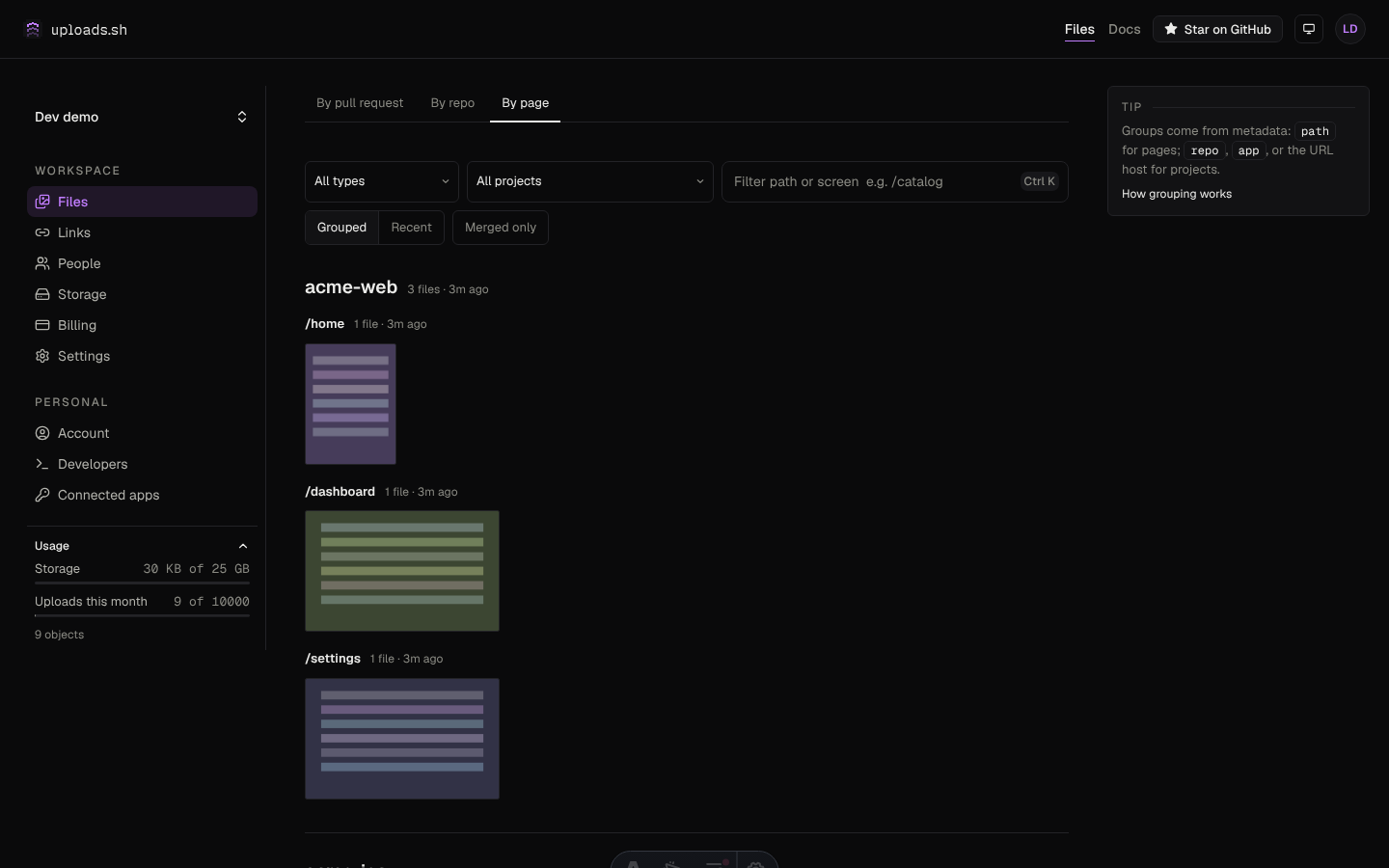The image size is (1389, 868).
Task: Switch to By pull request tab
Action: pyautogui.click(x=360, y=103)
